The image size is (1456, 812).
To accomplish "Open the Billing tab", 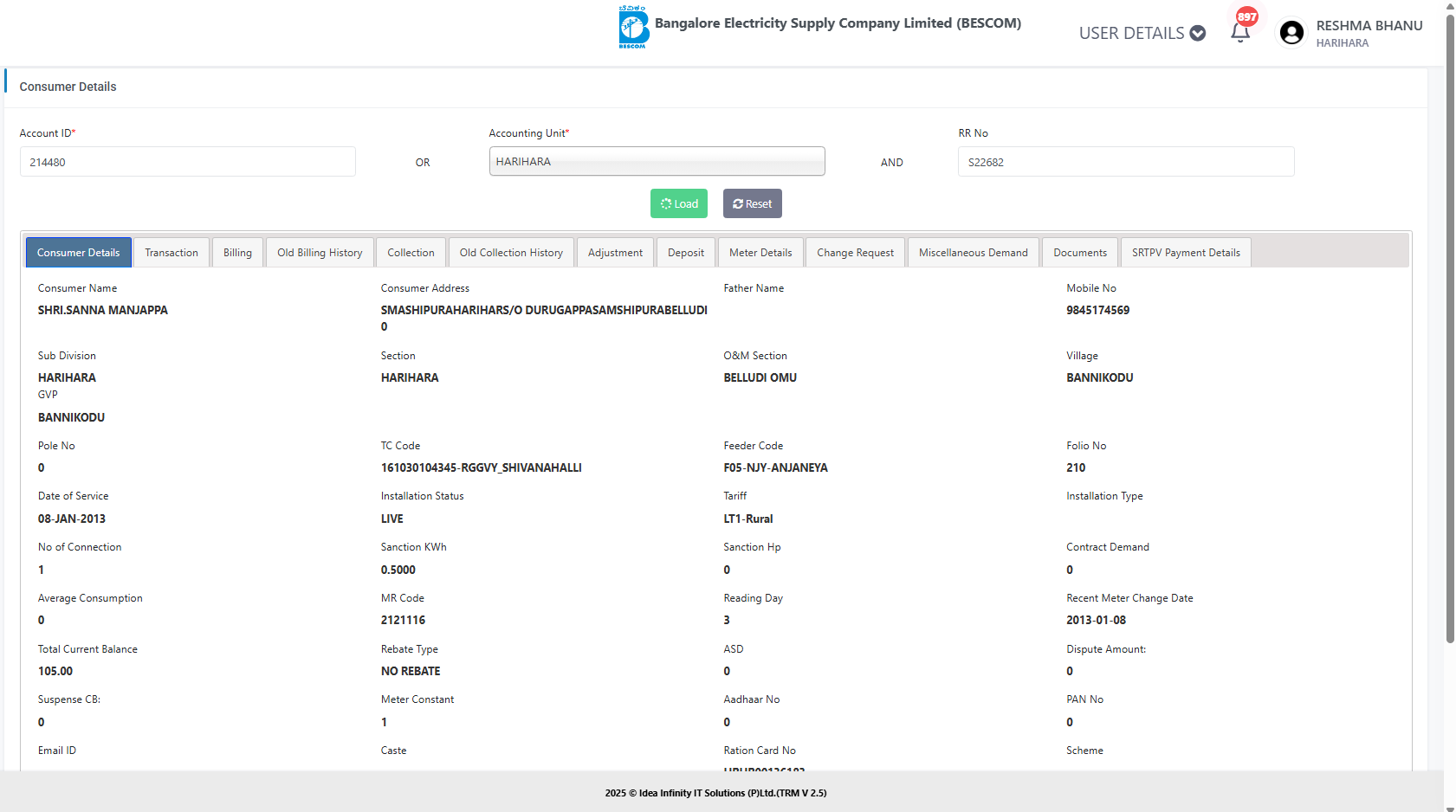I will coord(237,253).
